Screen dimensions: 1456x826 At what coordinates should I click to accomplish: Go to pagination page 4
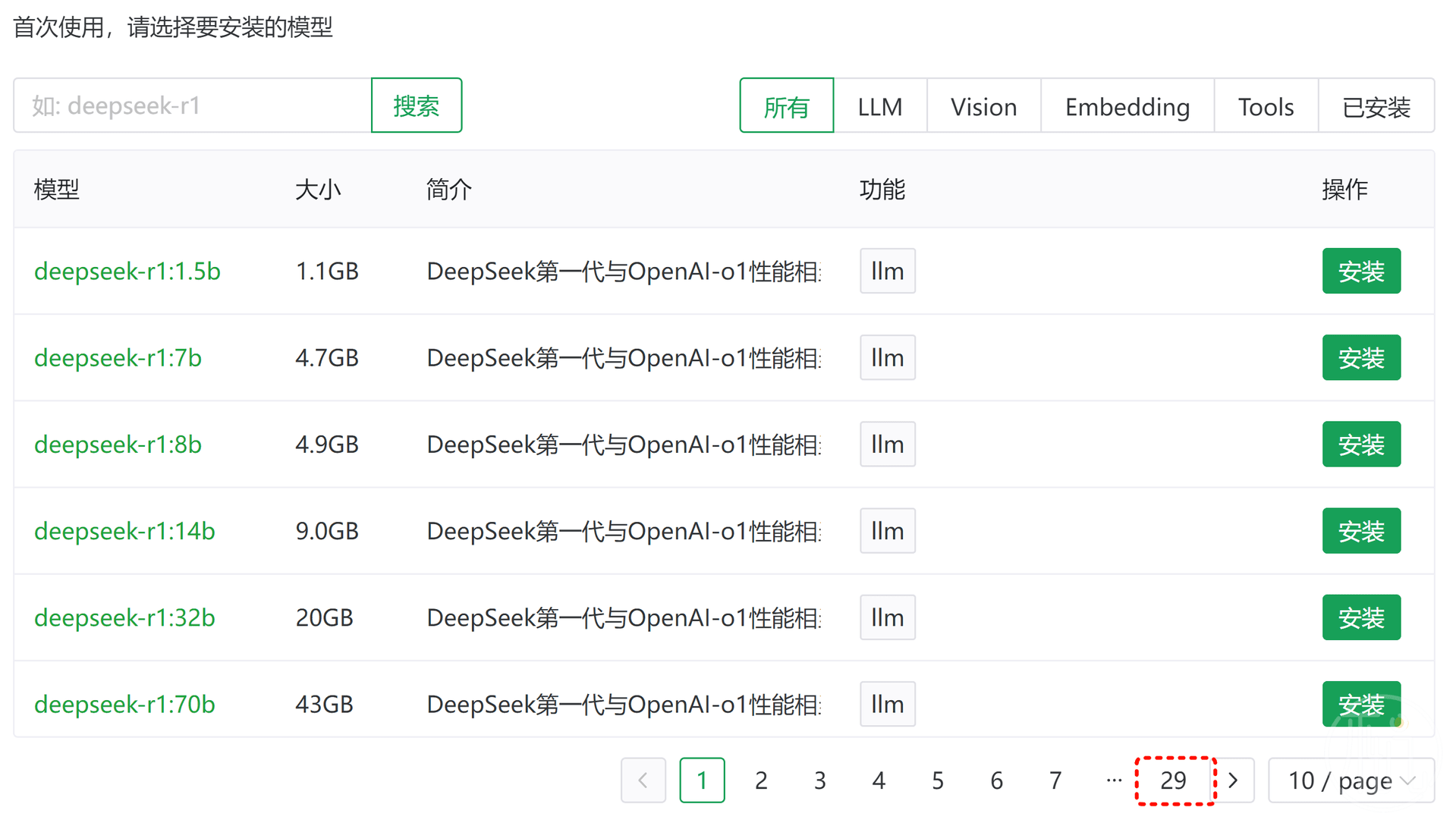pyautogui.click(x=879, y=780)
